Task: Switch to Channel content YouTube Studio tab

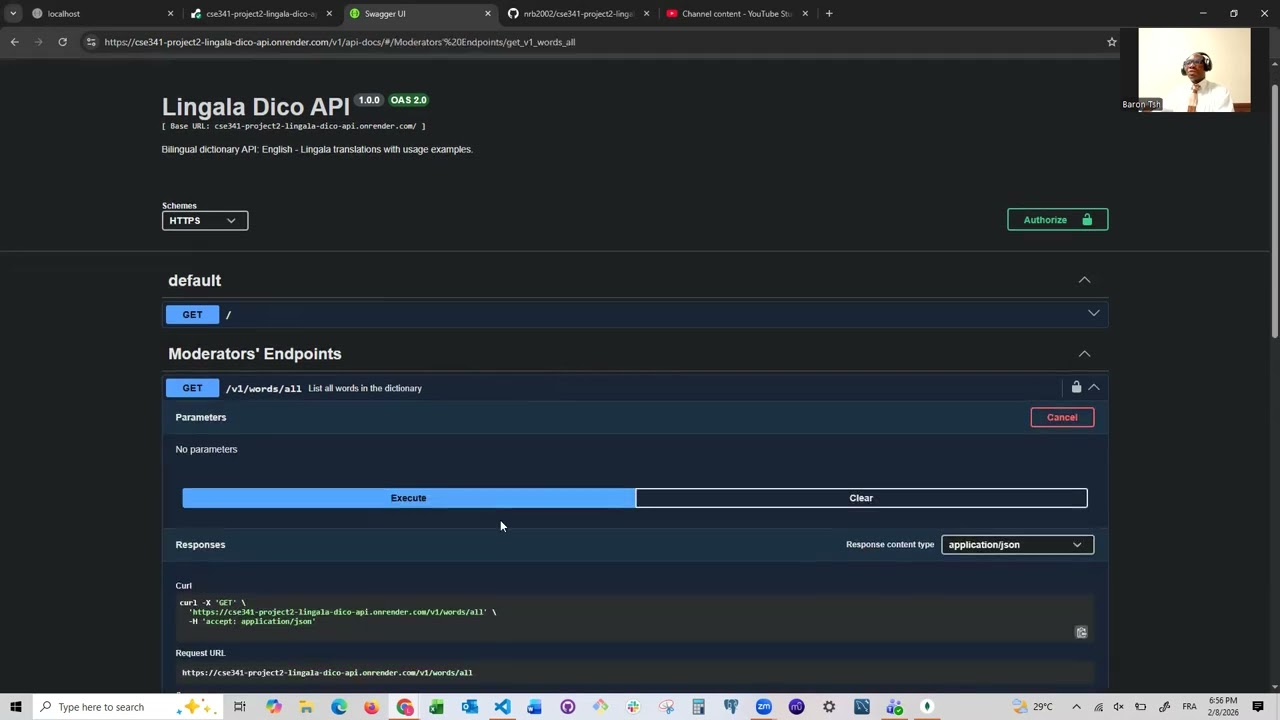Action: 737,14
